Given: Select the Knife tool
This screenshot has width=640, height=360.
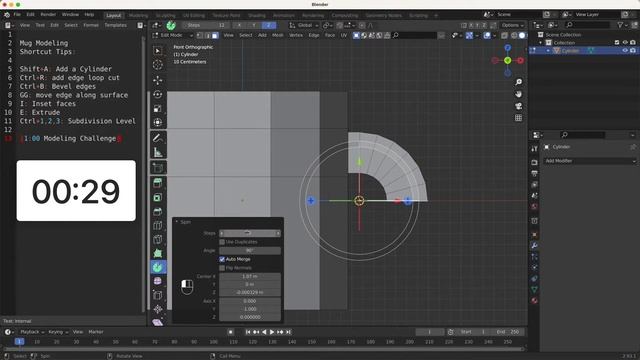Looking at the screenshot, I should point(158,240).
